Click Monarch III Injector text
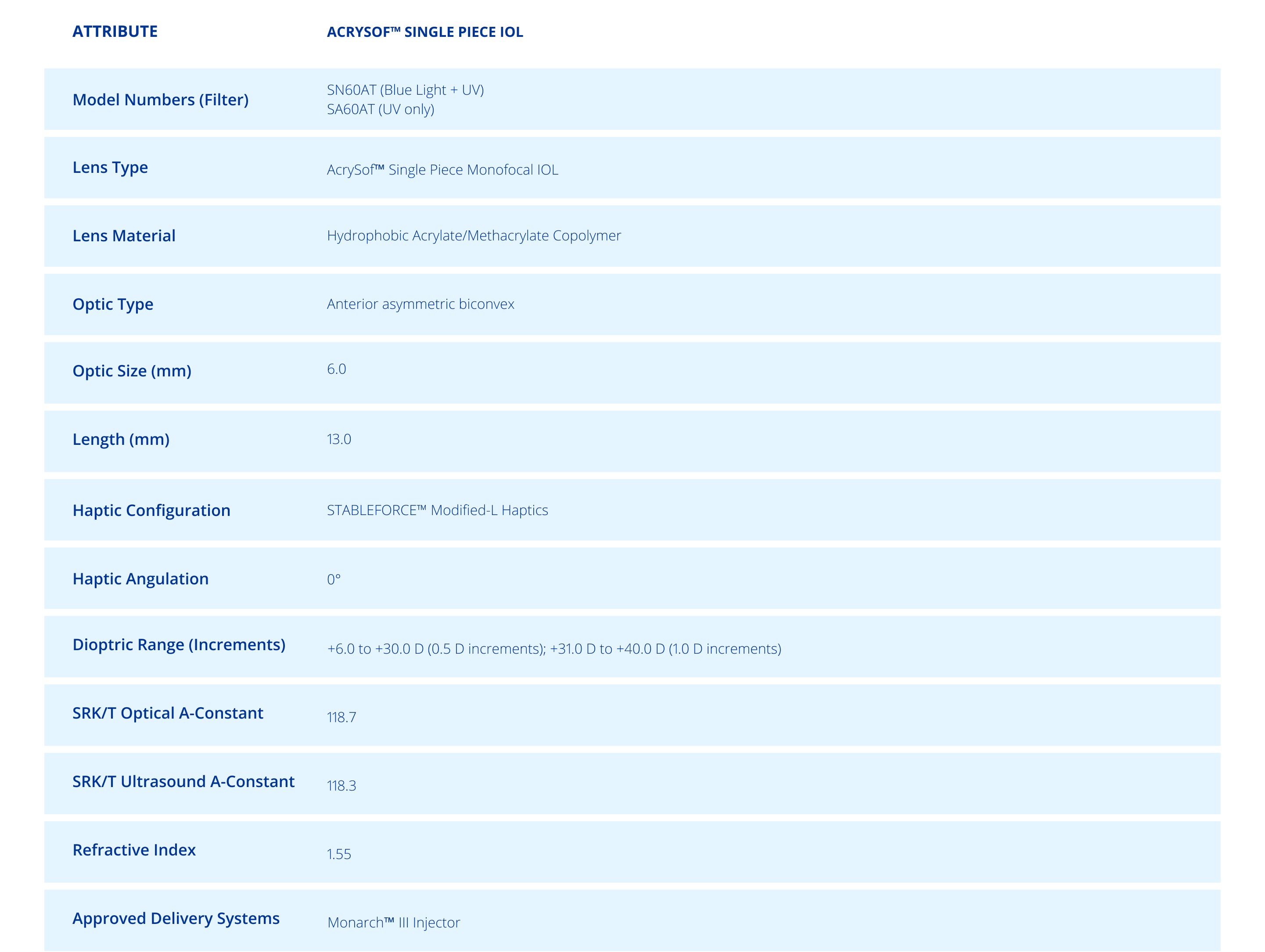This screenshot has height=952, width=1265. 393,922
